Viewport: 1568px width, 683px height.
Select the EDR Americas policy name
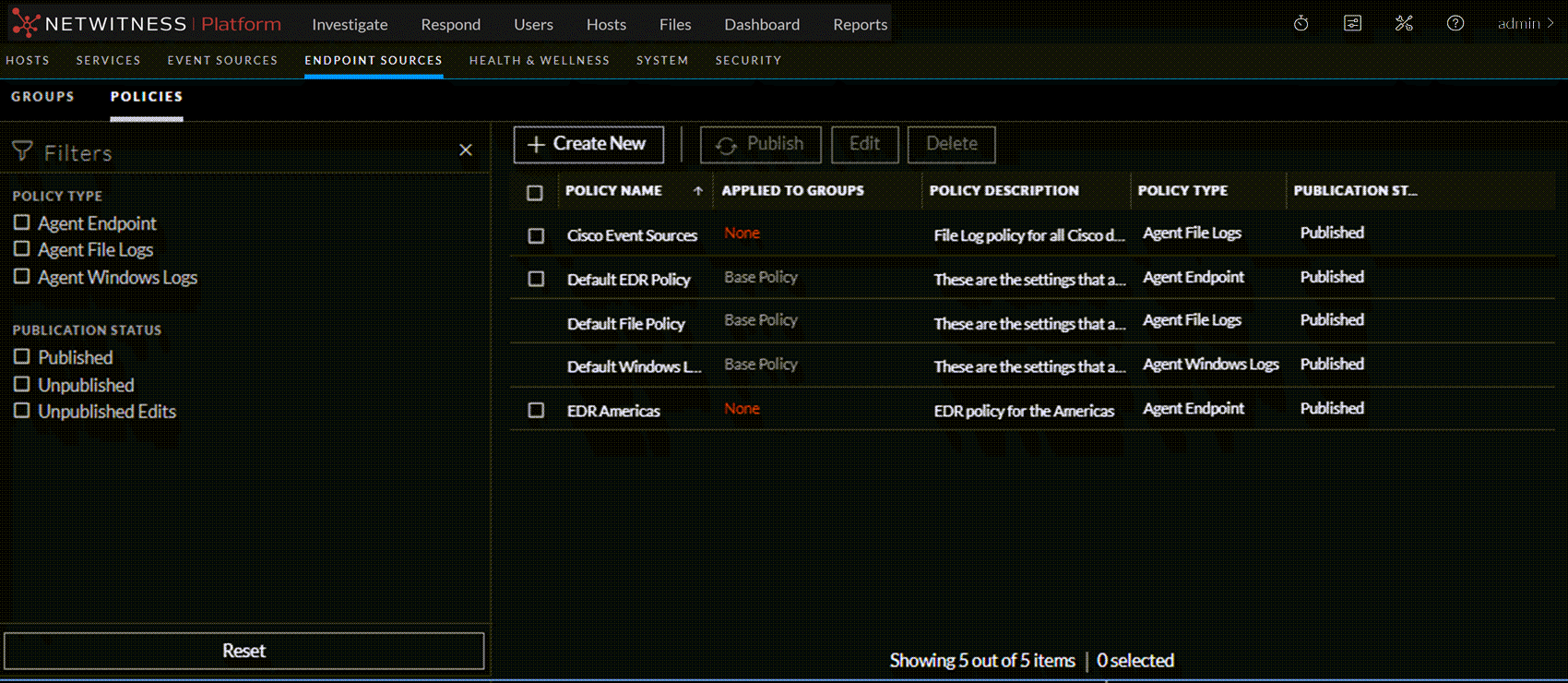(613, 411)
